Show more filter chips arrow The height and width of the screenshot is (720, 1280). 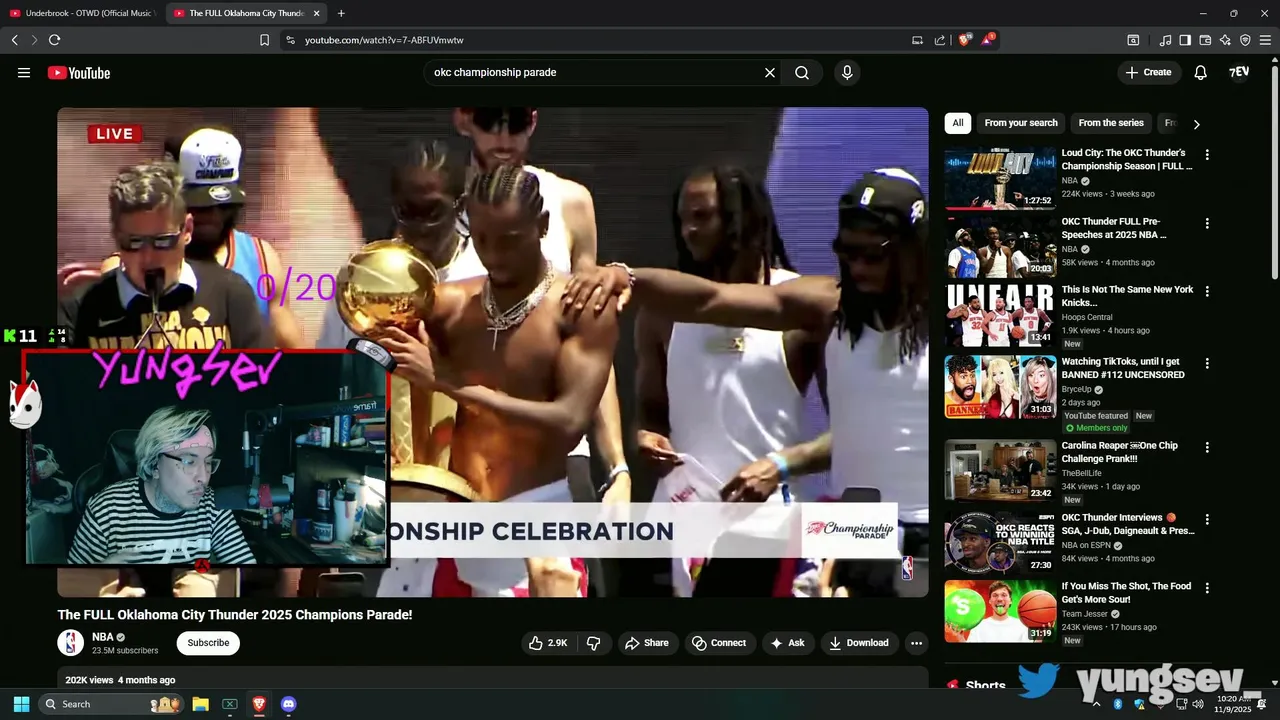click(x=1196, y=124)
